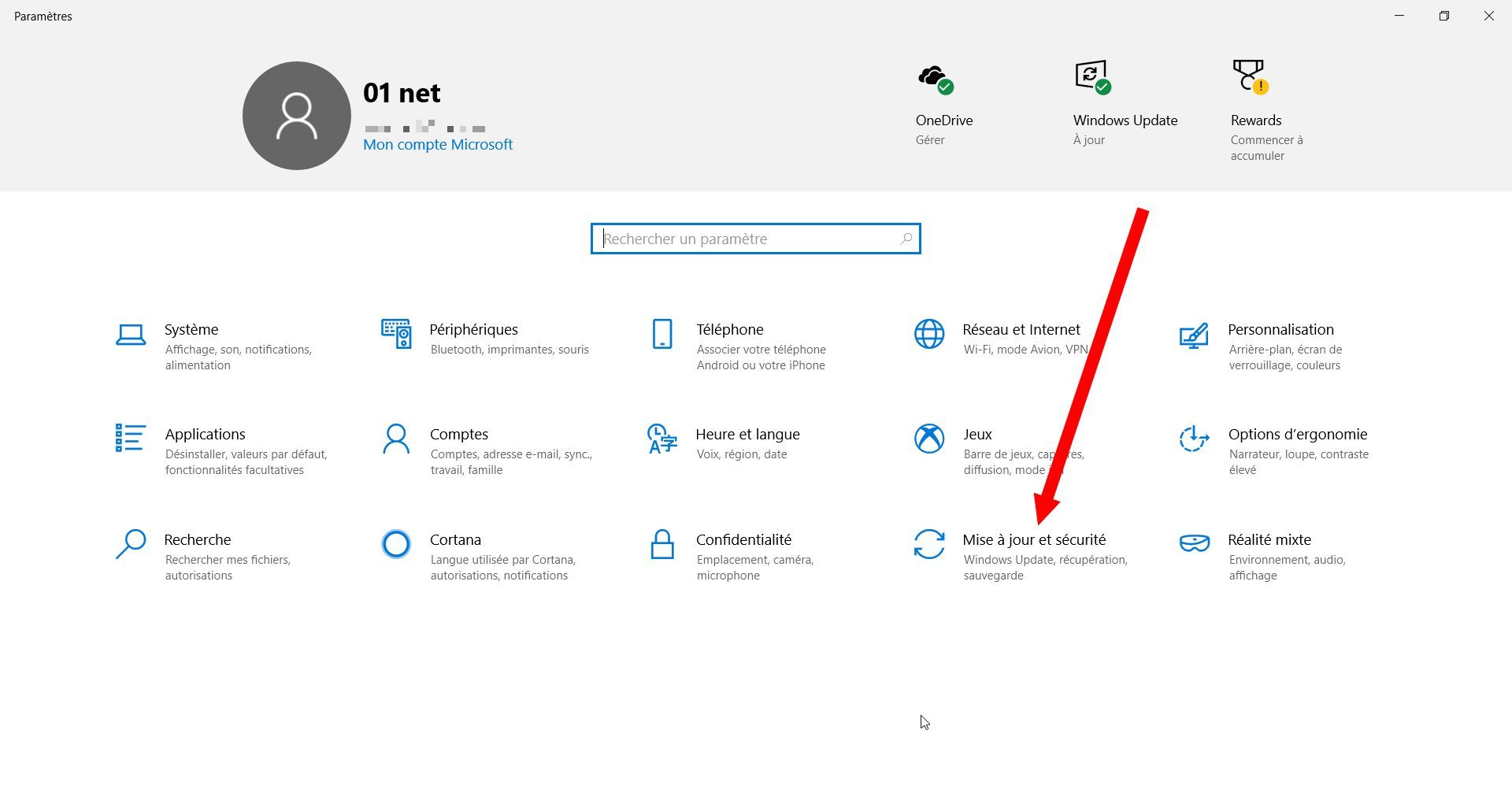Click 'À jour' status under Windows Update
1512x811 pixels.
pos(1089,140)
